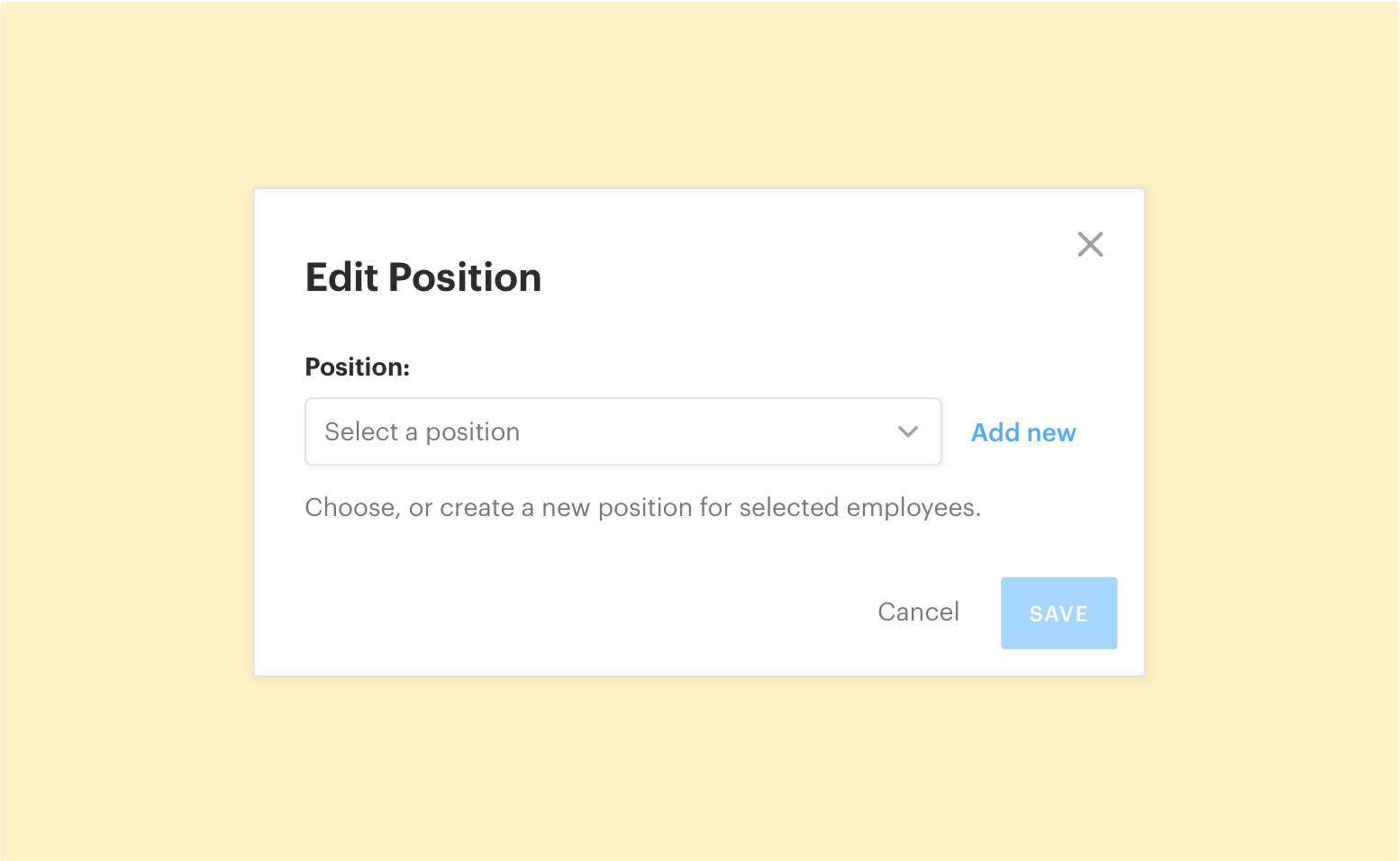1400x861 pixels.
Task: Click the 'Select a position' placeholder text
Action: (x=422, y=432)
